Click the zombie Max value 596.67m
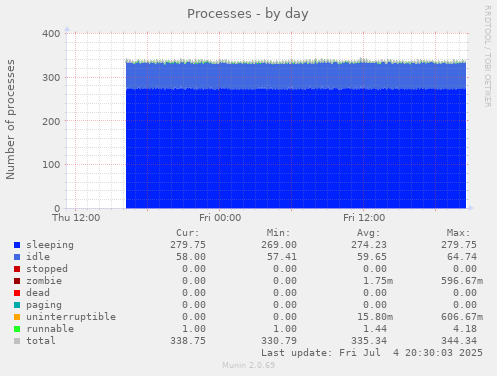 coord(462,281)
